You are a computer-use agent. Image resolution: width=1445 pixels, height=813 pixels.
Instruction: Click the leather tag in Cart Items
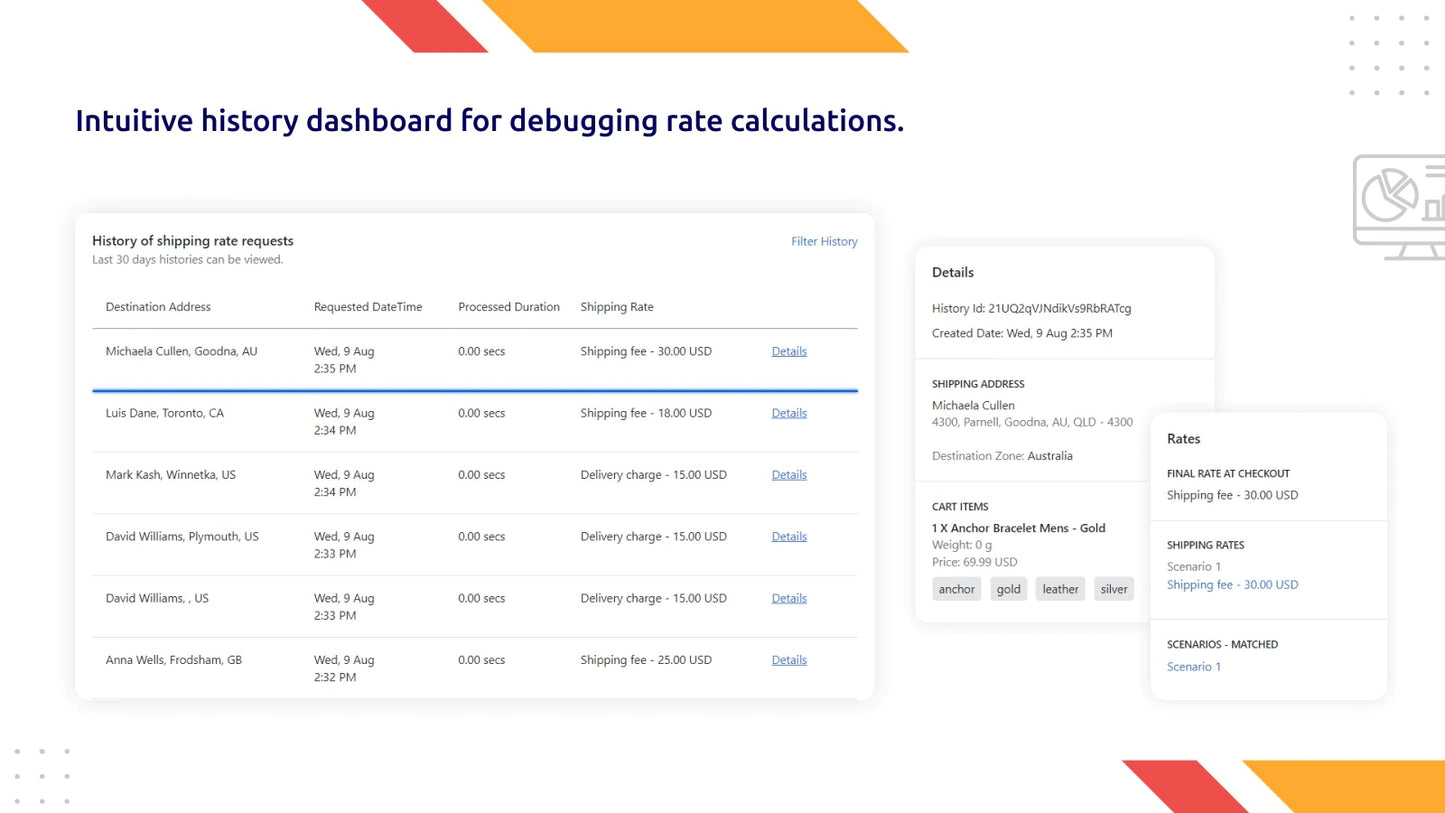pos(1059,589)
